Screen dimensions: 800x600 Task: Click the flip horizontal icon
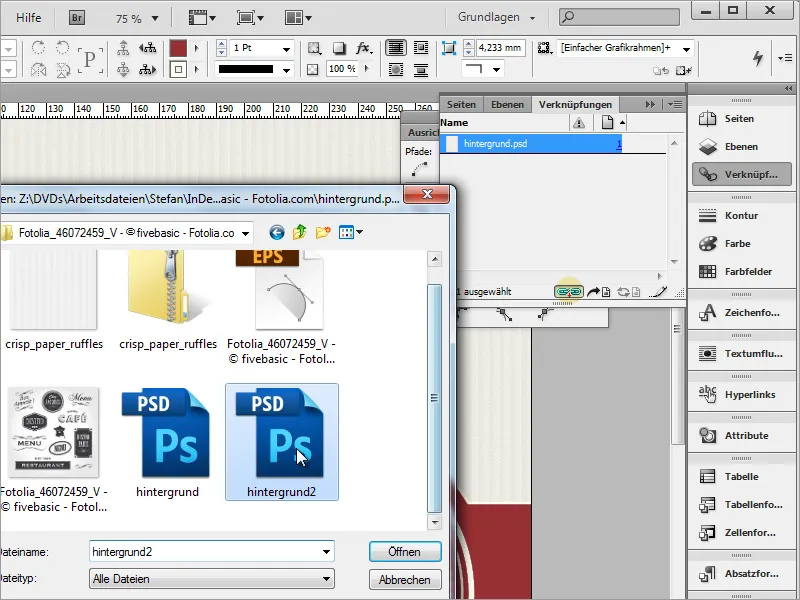tap(38, 69)
